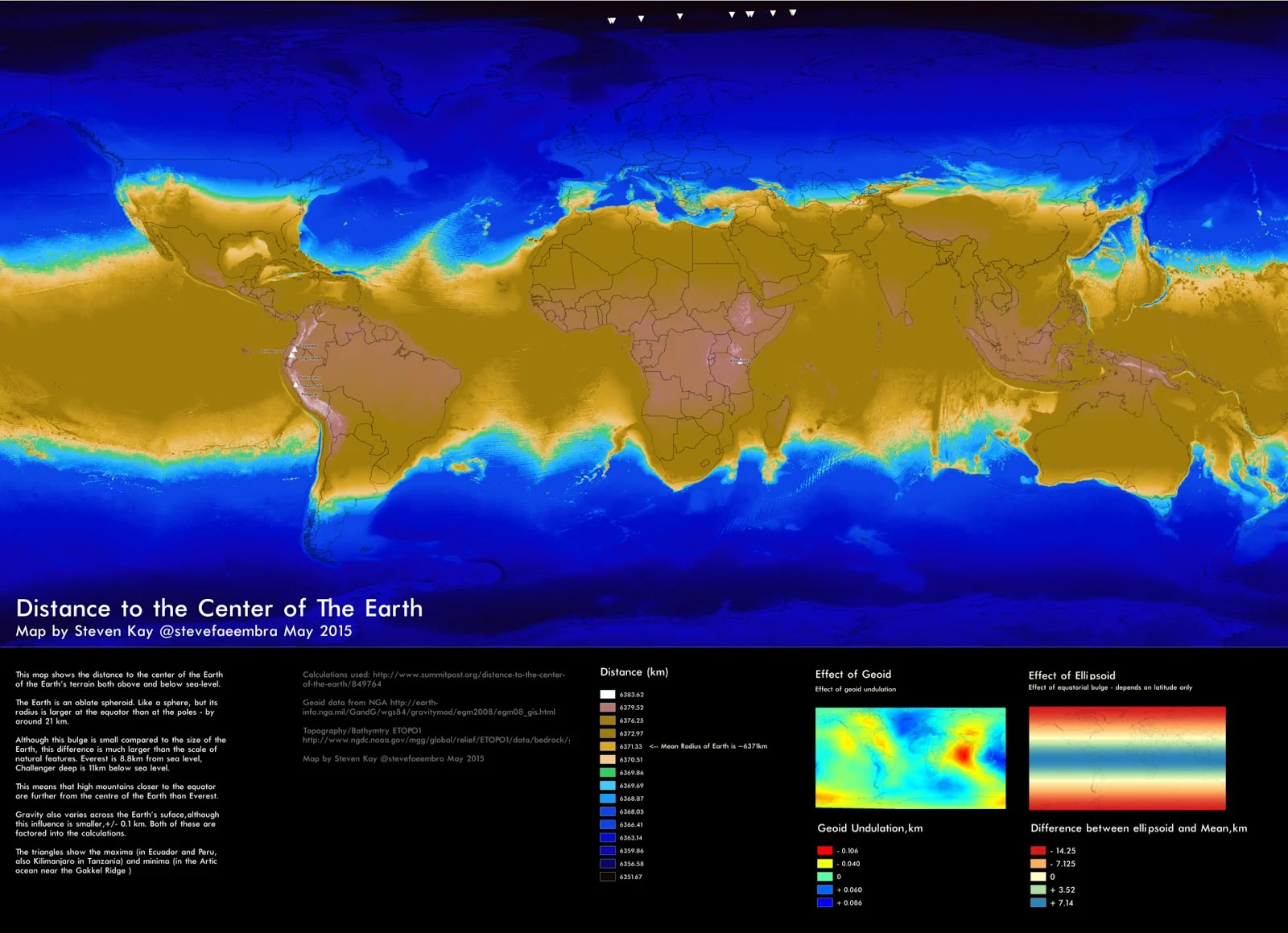Open the Effect of Geoid thumbnail map
This screenshot has width=1288, height=933.
(910, 758)
